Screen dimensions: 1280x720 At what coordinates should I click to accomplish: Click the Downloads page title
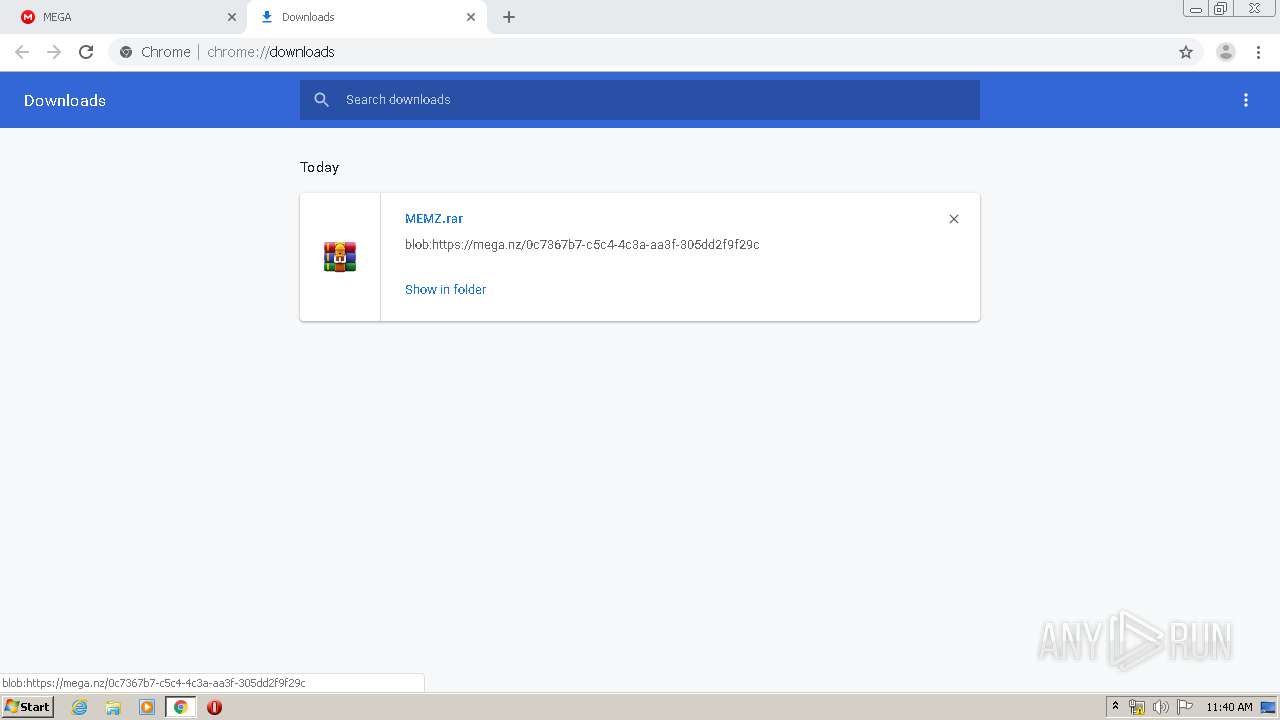tap(65, 100)
